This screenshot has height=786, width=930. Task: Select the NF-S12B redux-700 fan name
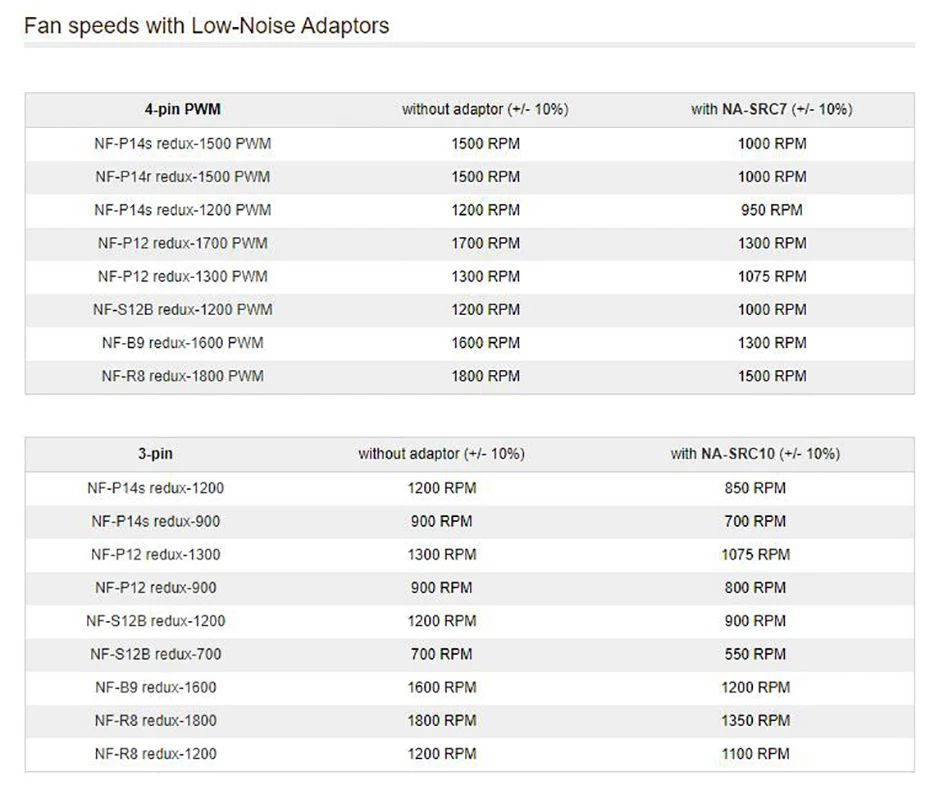156,654
